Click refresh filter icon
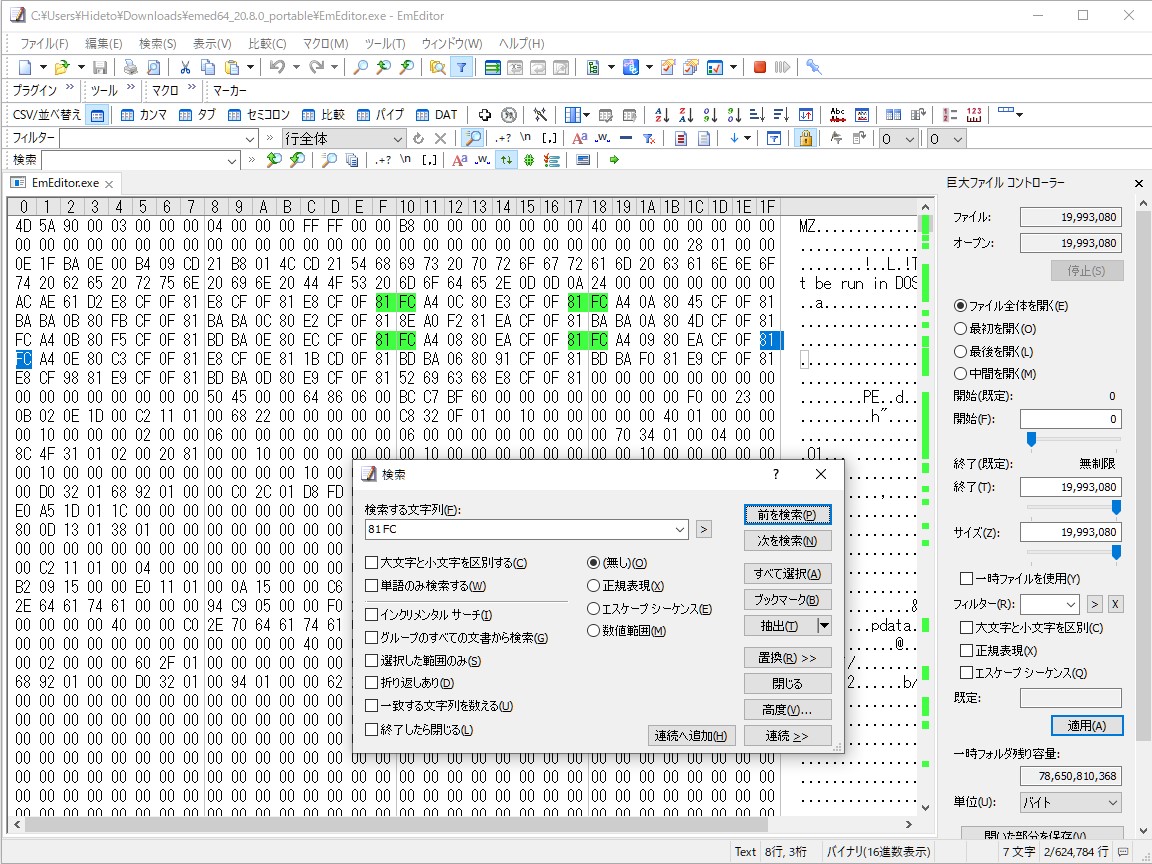The height and width of the screenshot is (864, 1152). coord(418,138)
